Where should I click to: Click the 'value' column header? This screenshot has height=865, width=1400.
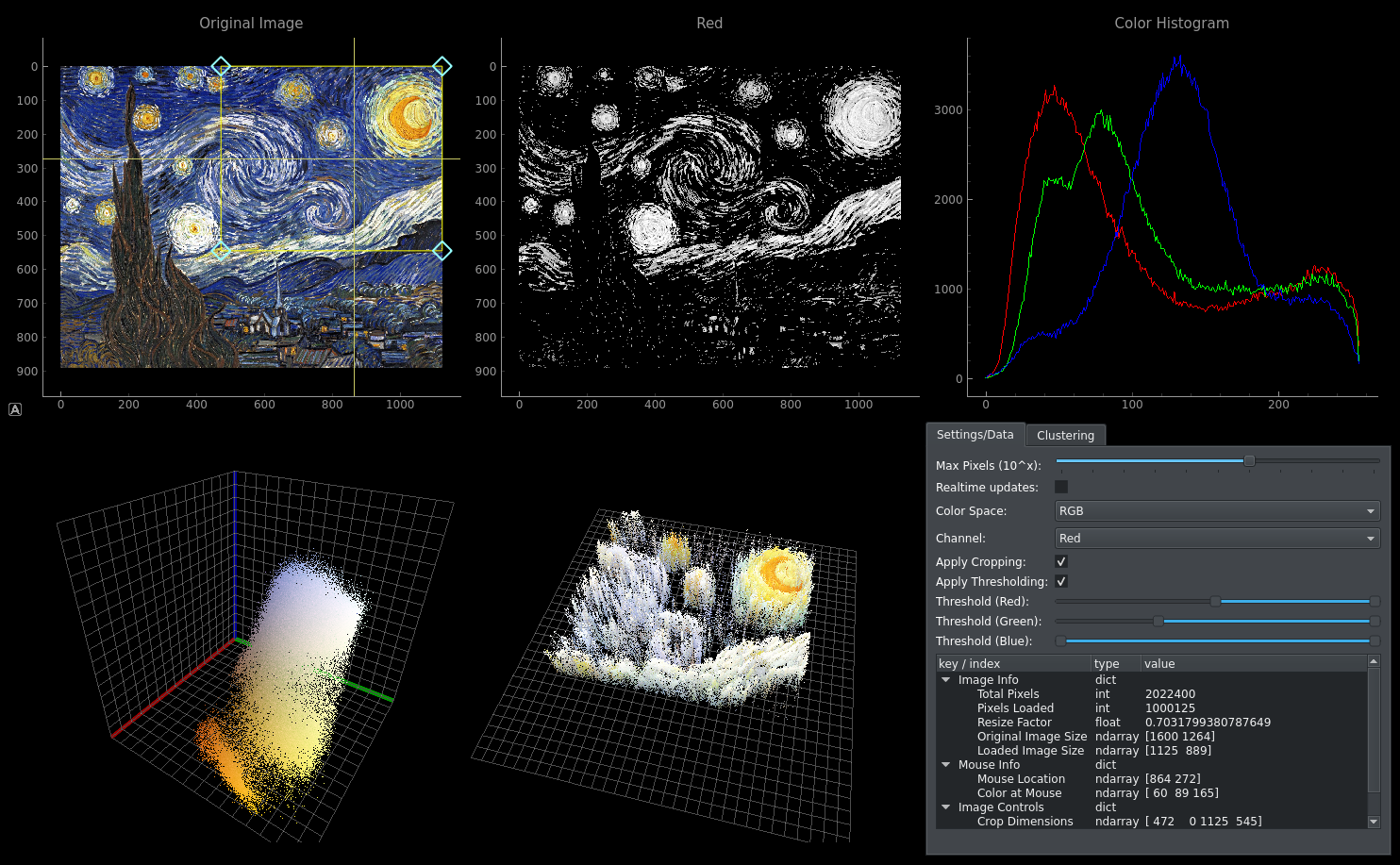click(x=1254, y=663)
